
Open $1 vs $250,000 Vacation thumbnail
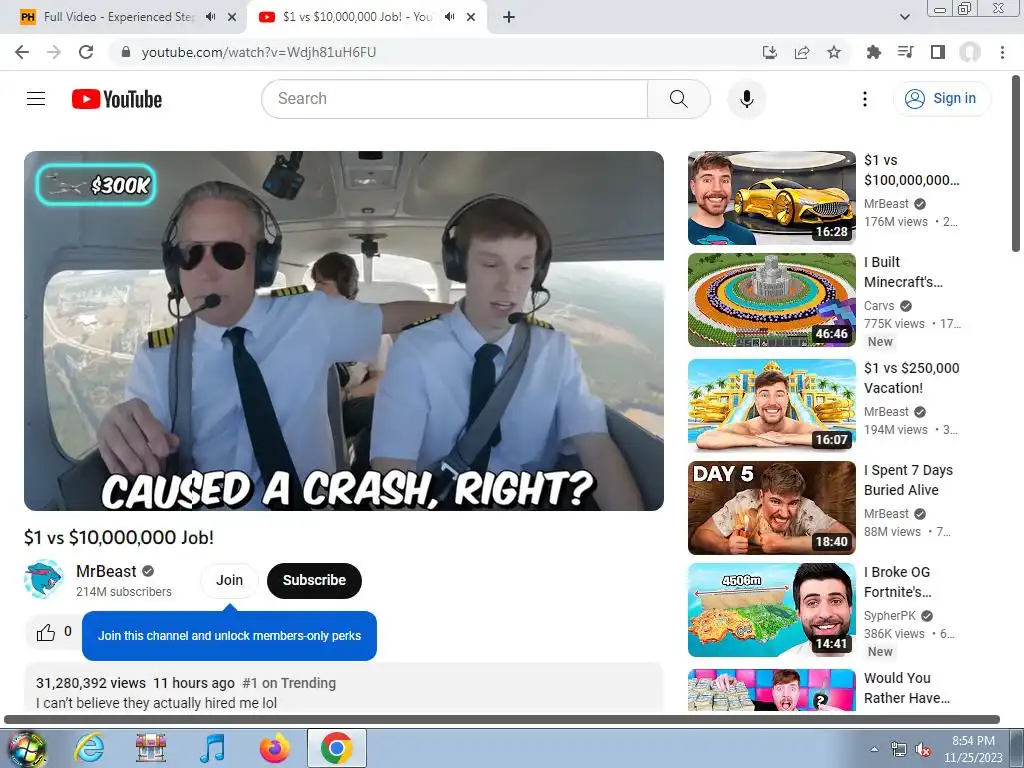click(x=771, y=405)
